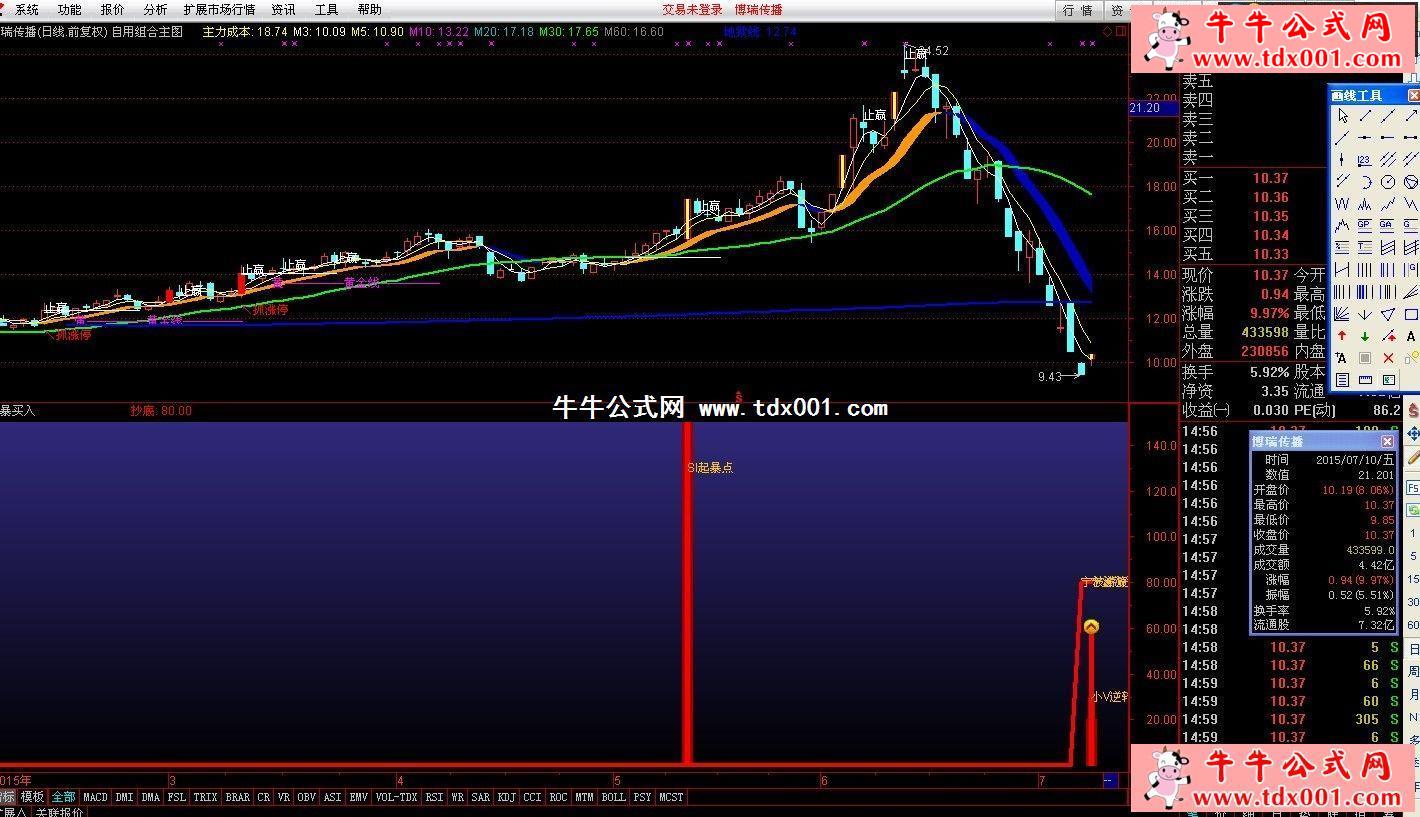
Task: Select the W wave pattern tool
Action: [x=1343, y=205]
